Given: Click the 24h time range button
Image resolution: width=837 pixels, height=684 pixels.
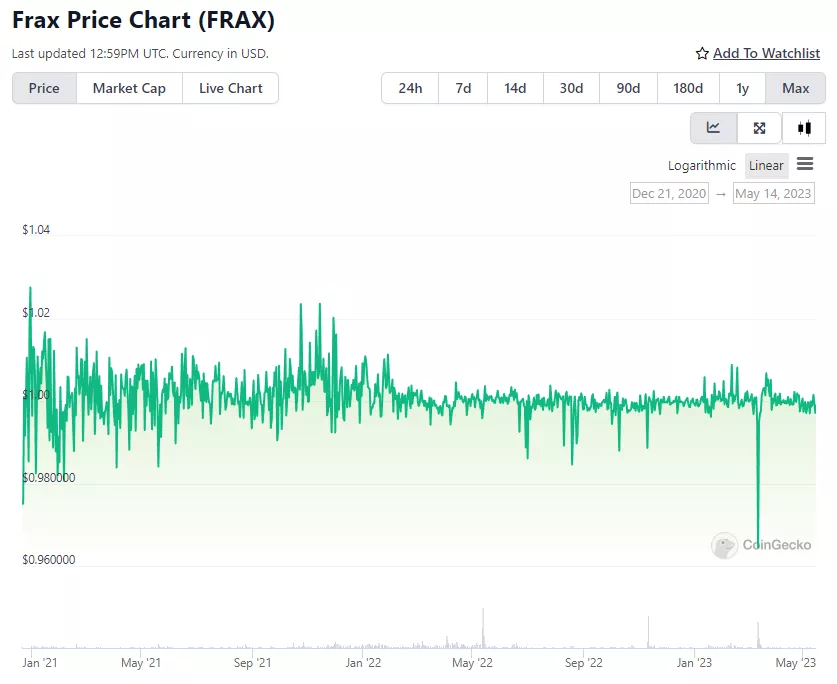Looking at the screenshot, I should tap(409, 88).
